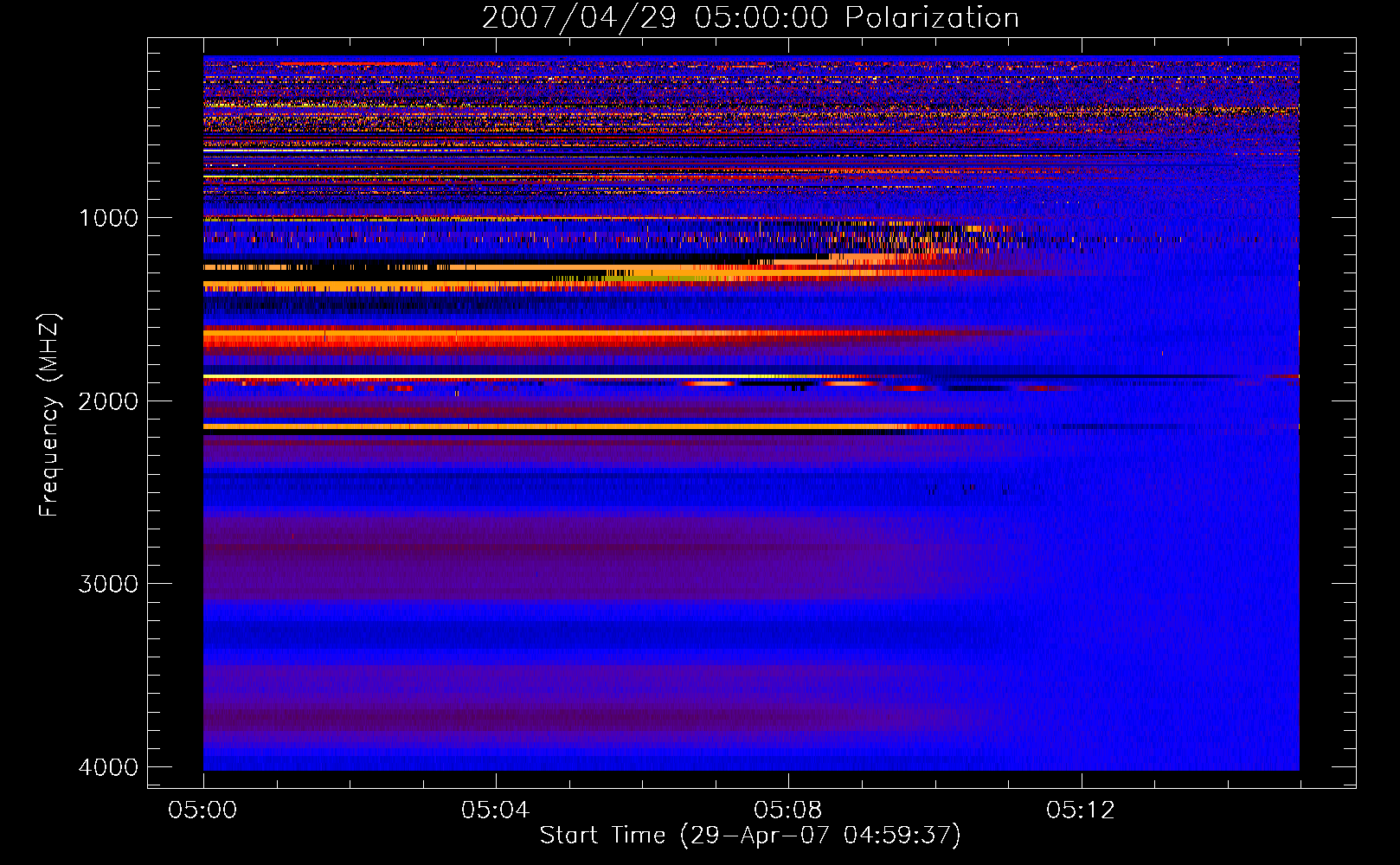Viewport: 1400px width, 865px height.
Task: Click the 05:08 time tick label
Action: click(x=787, y=811)
